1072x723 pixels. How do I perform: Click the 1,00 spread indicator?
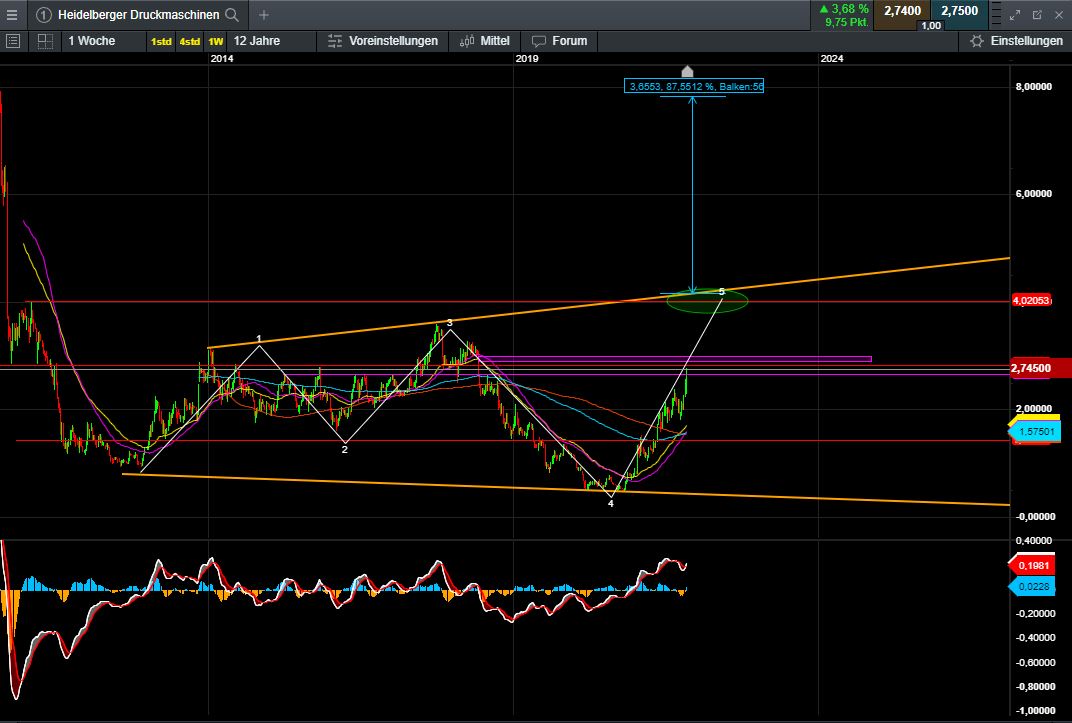pos(930,25)
